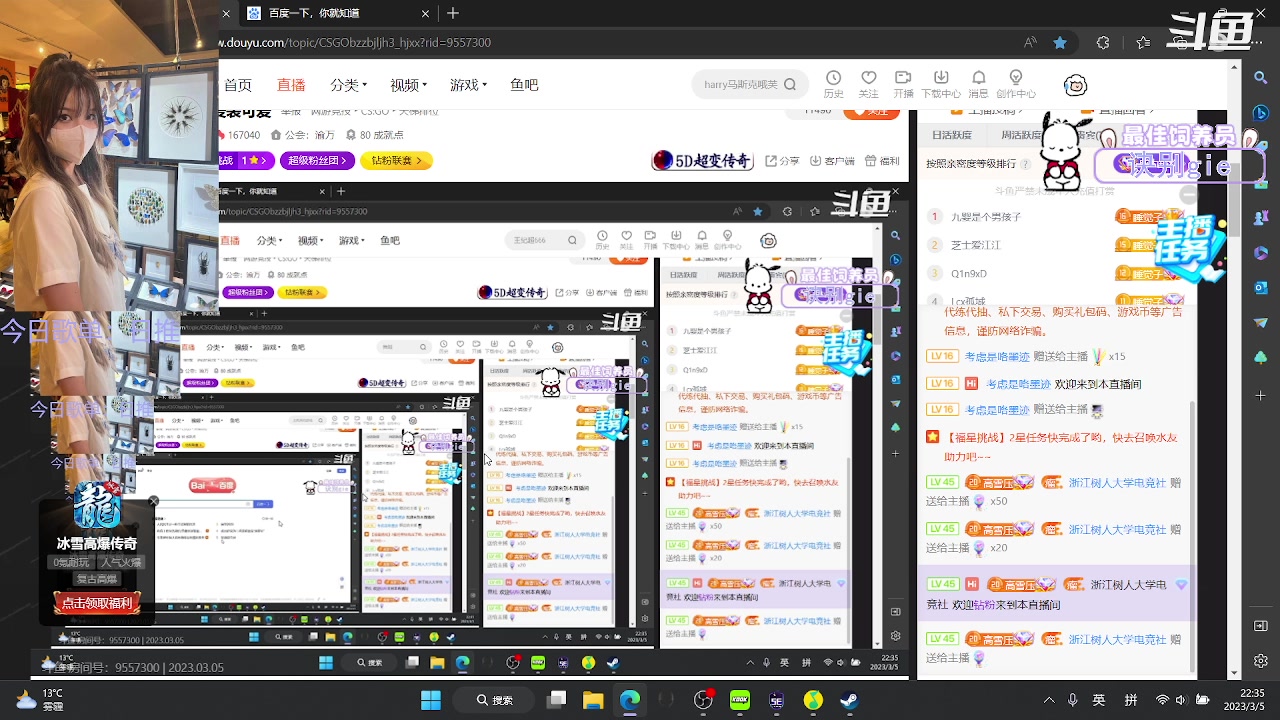
Task: Open 消息 bell notifications icon
Action: tap(978, 84)
